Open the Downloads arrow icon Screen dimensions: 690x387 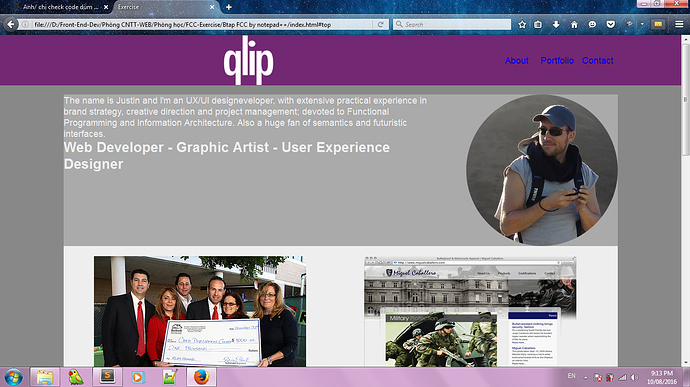click(x=556, y=25)
